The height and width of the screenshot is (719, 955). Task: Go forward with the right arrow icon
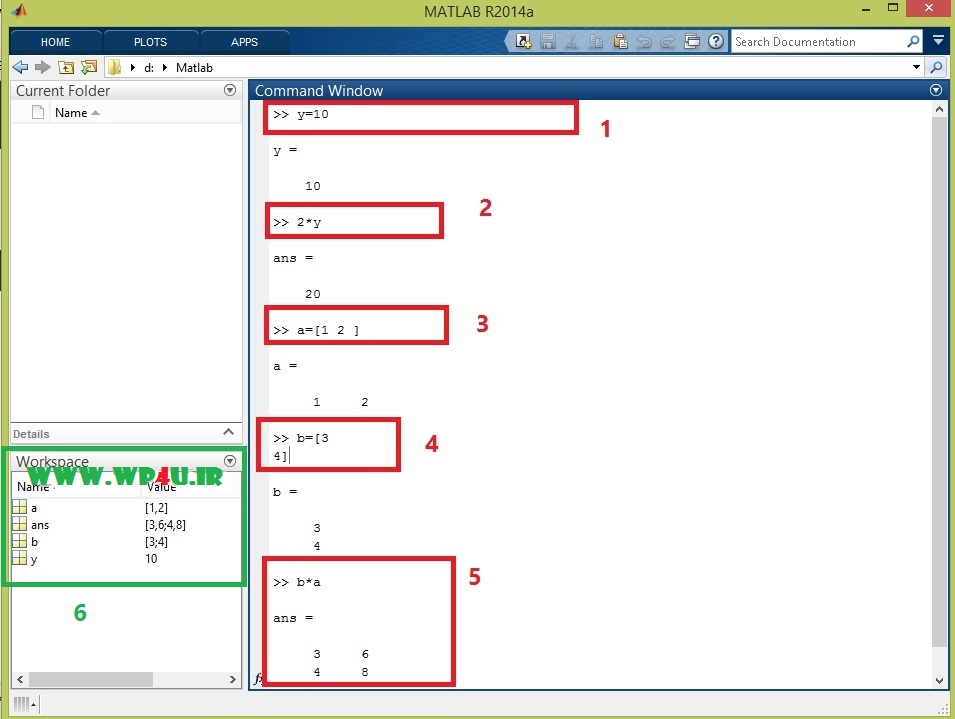coord(43,67)
